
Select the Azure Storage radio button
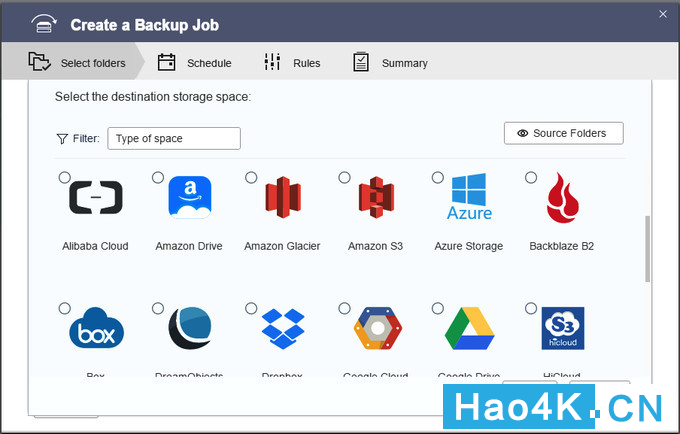[x=438, y=177]
